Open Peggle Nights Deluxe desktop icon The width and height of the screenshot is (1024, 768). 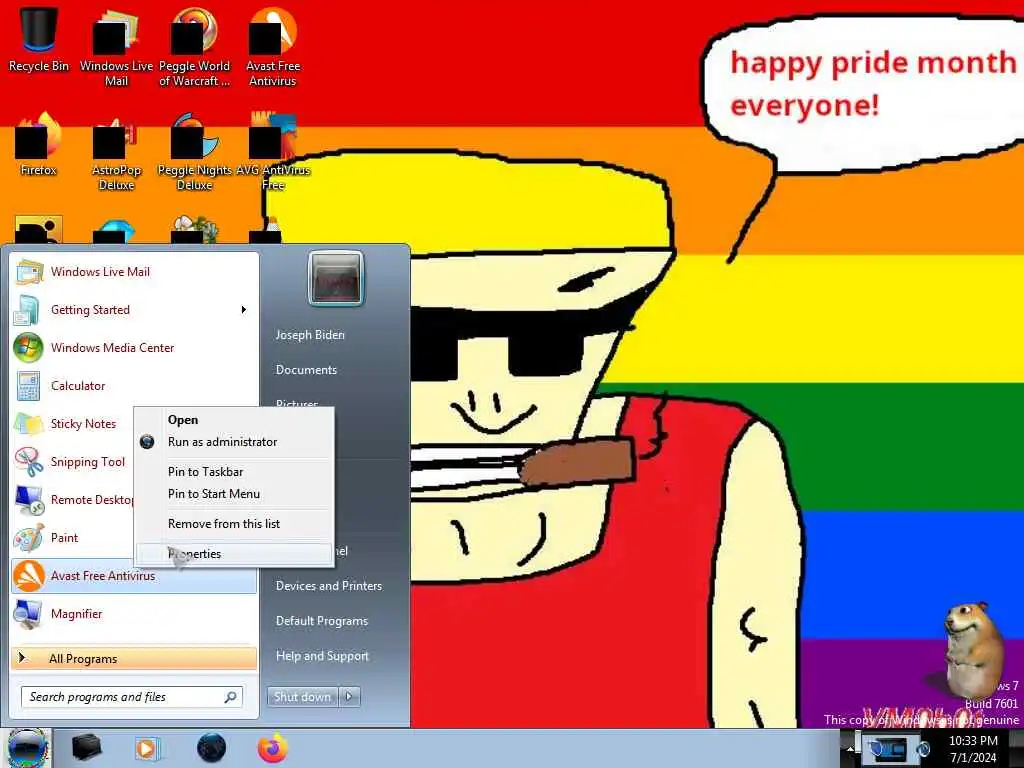195,152
